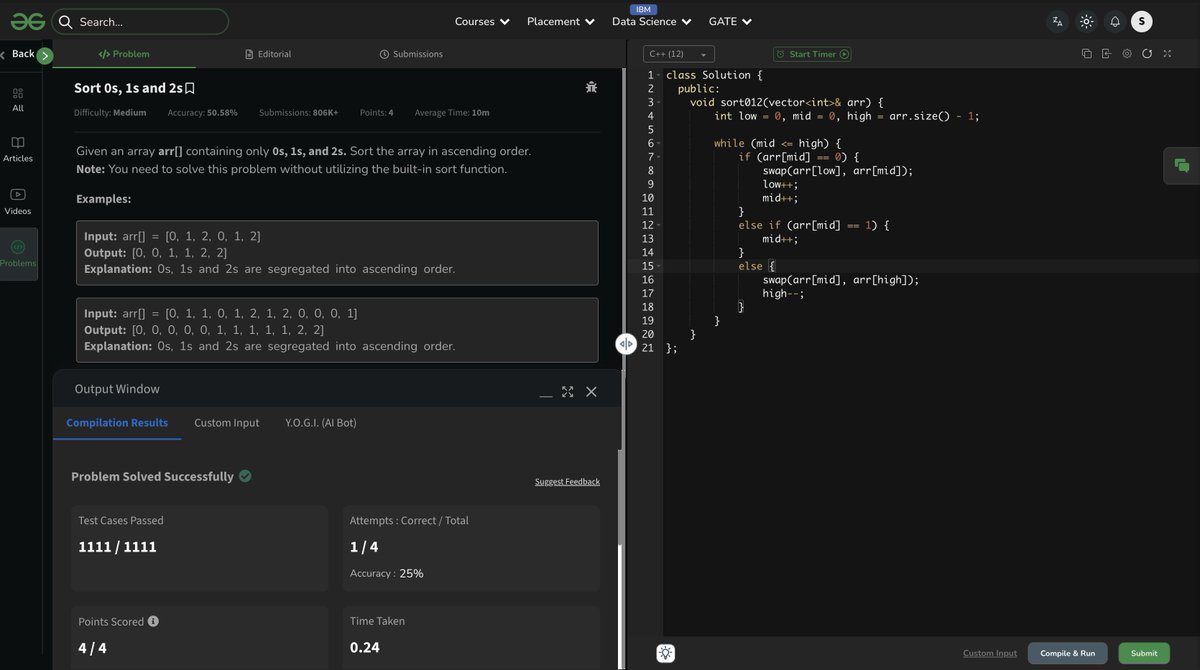Click the '1111 / 1111' test cases value

(117, 547)
